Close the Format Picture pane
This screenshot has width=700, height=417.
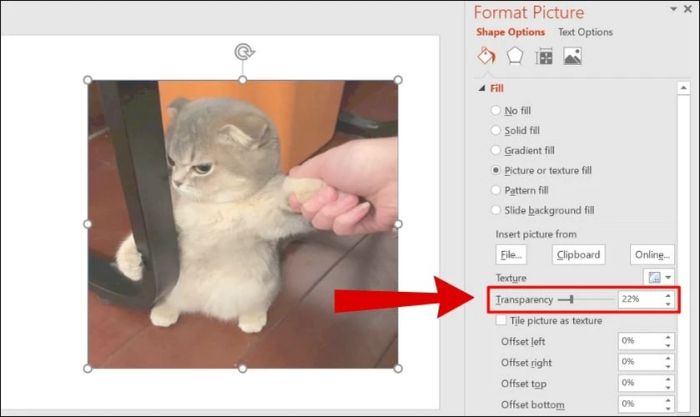click(688, 9)
